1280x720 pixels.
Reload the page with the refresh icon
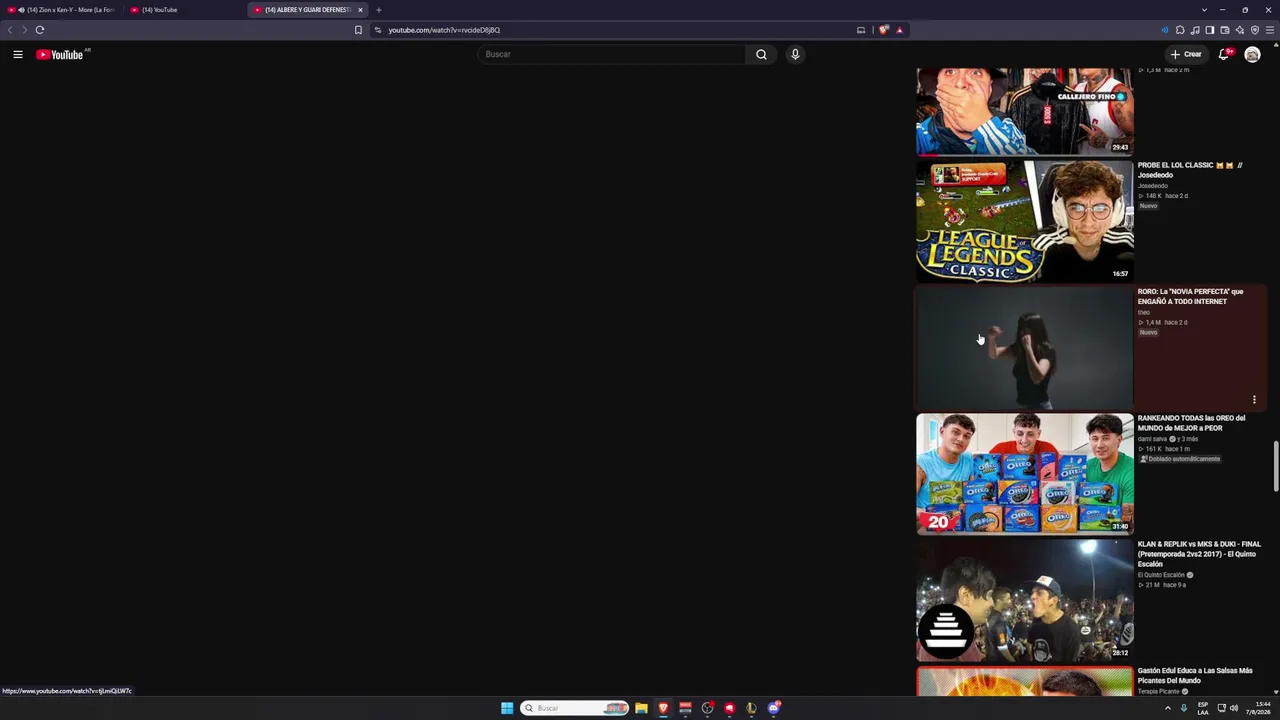click(40, 30)
